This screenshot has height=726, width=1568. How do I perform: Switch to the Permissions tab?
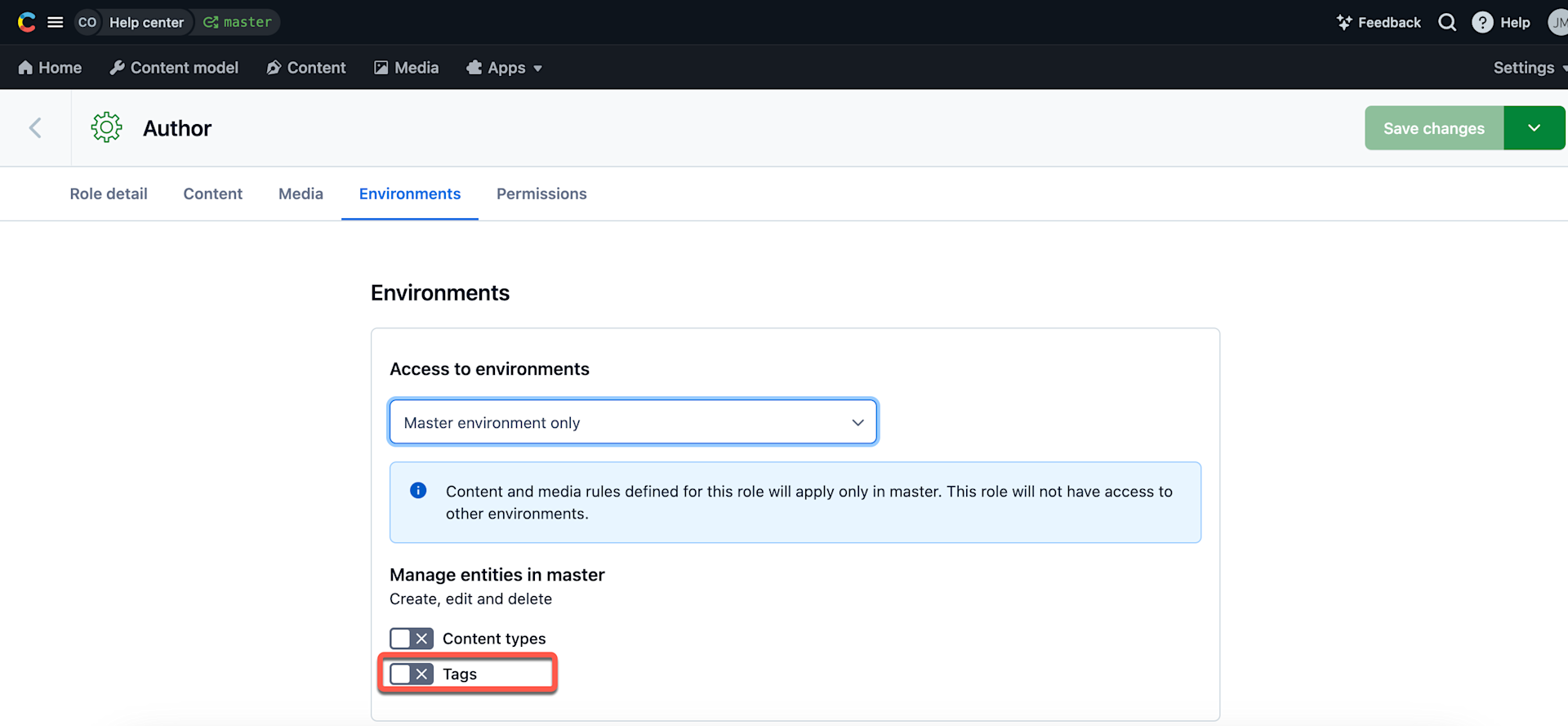tap(541, 194)
